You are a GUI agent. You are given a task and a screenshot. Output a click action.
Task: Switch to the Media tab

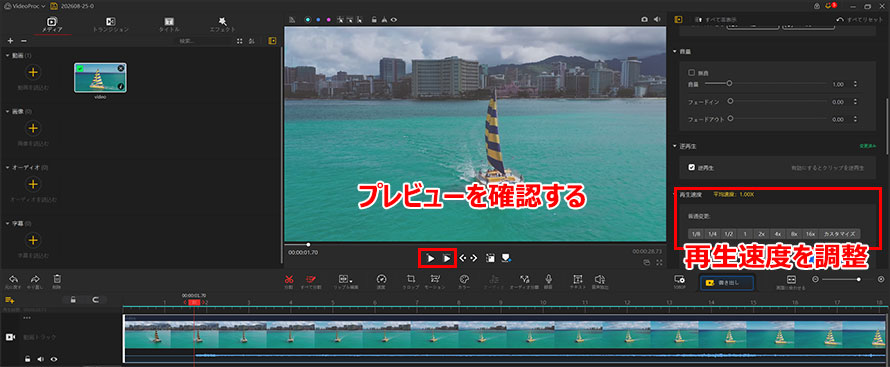(x=52, y=24)
